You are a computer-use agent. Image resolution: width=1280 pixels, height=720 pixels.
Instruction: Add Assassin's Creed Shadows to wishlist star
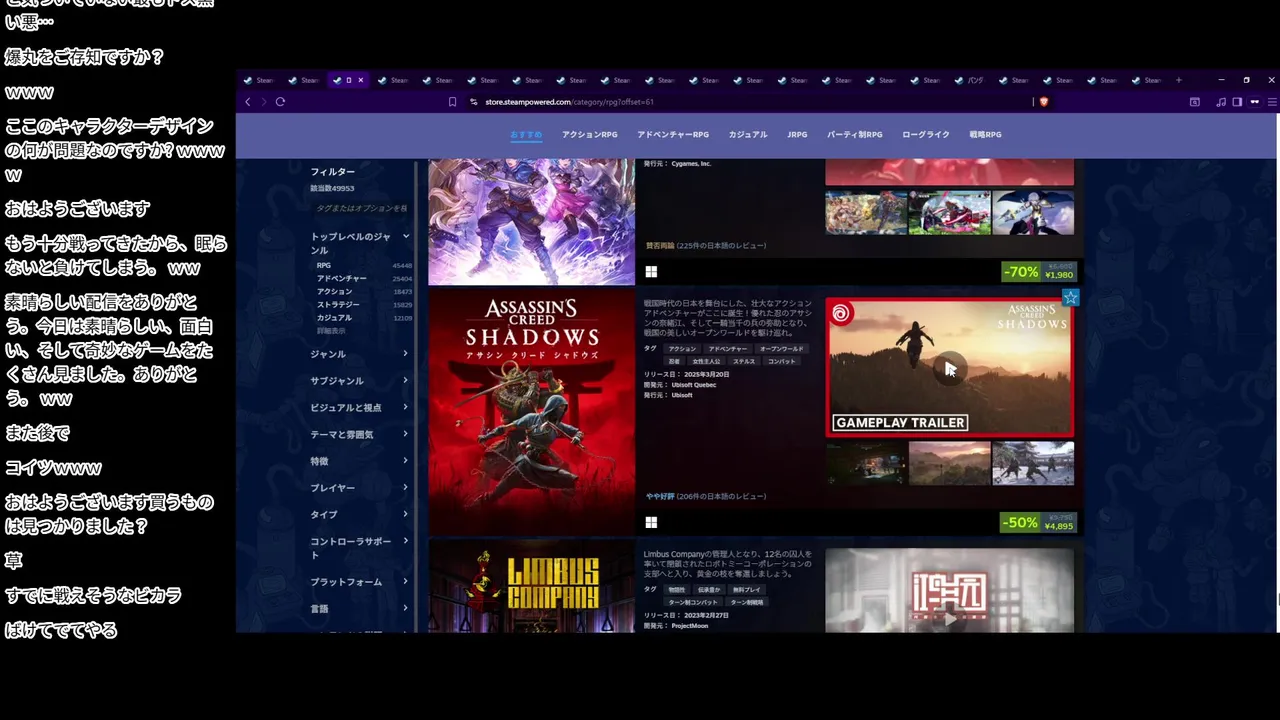(x=1071, y=297)
